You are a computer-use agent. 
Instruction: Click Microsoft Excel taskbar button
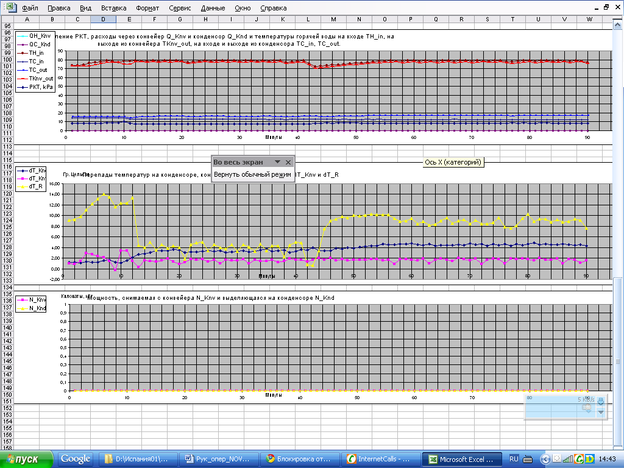click(461, 459)
